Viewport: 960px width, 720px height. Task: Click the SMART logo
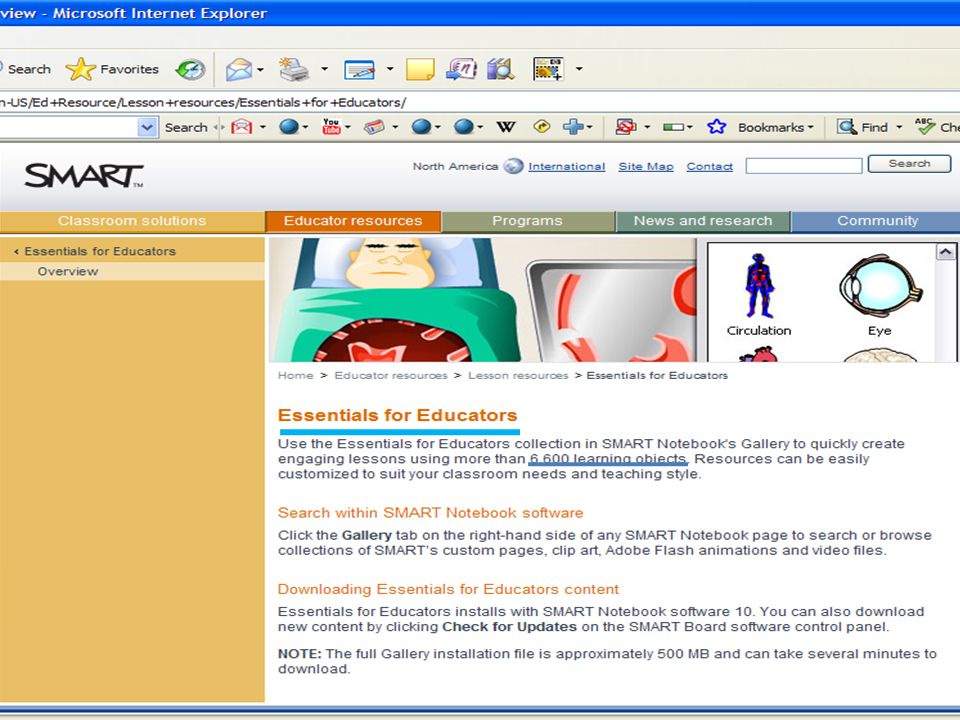tap(84, 176)
